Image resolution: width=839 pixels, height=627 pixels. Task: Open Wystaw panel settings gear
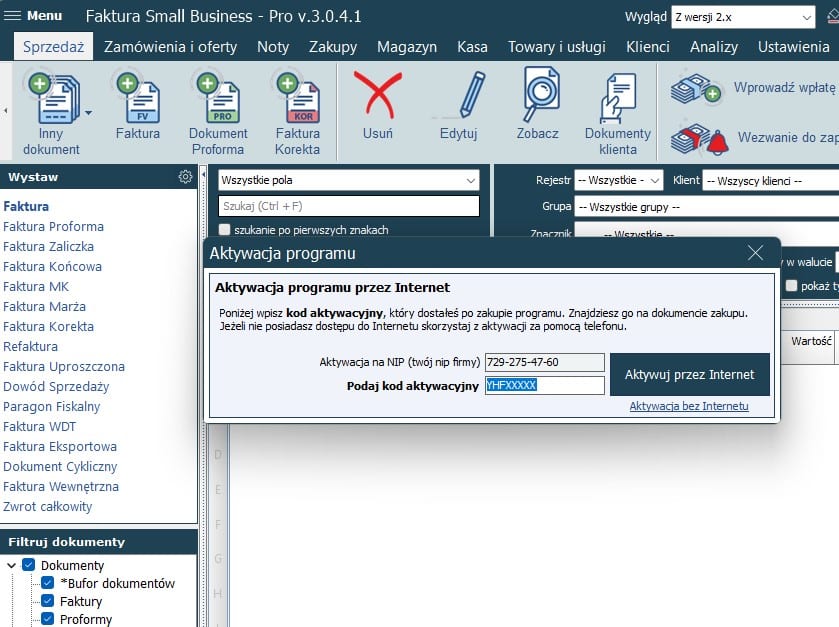point(185,177)
